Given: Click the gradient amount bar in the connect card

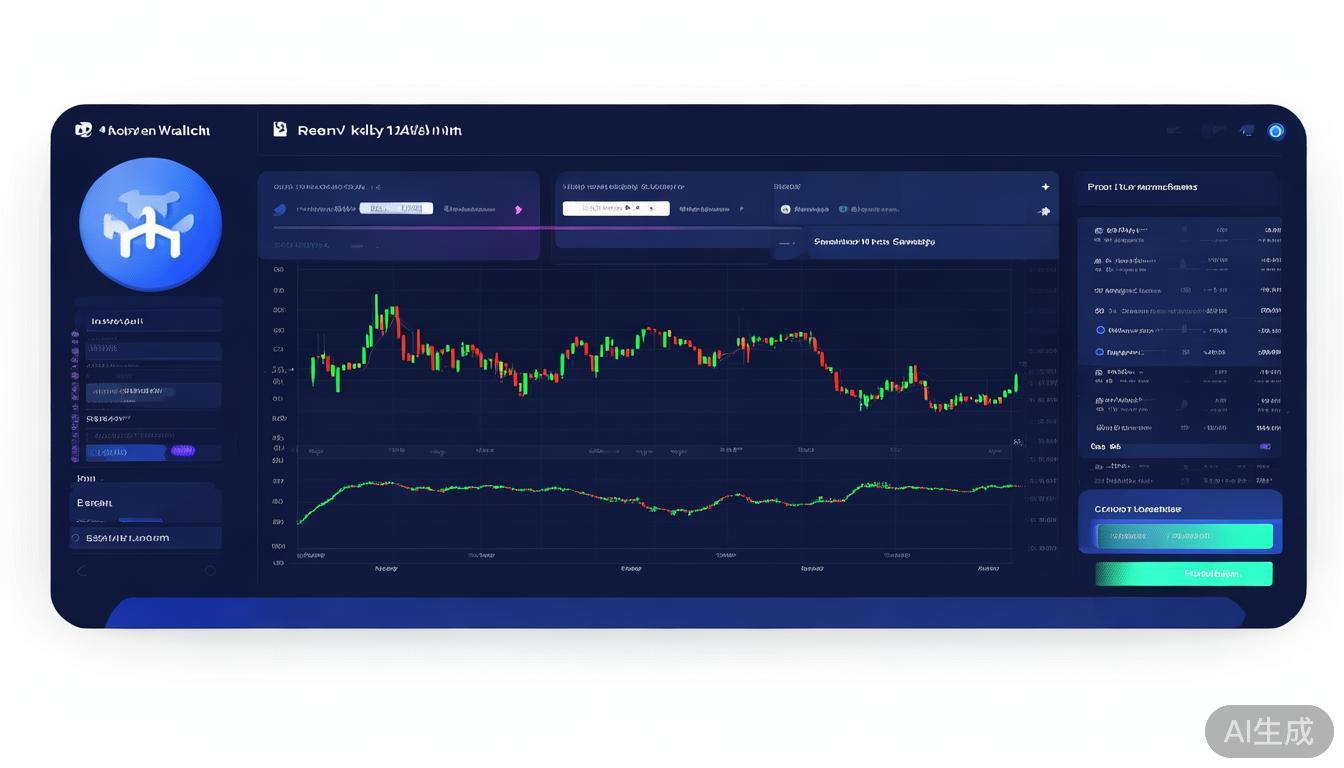Looking at the screenshot, I should point(1184,536).
